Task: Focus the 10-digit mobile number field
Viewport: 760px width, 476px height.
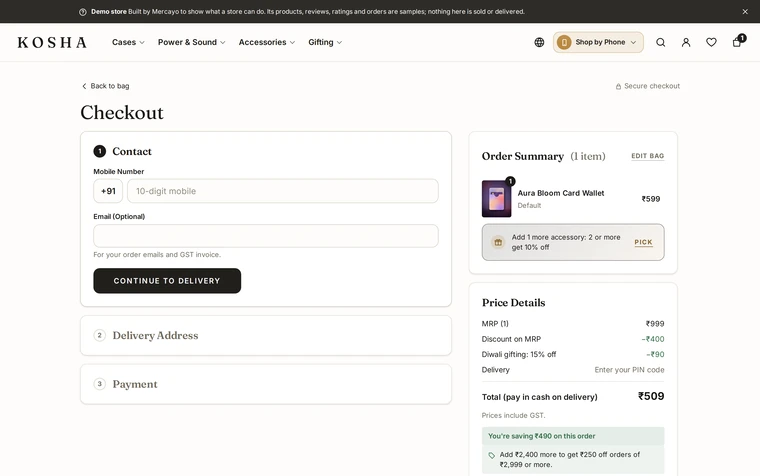Action: [283, 191]
